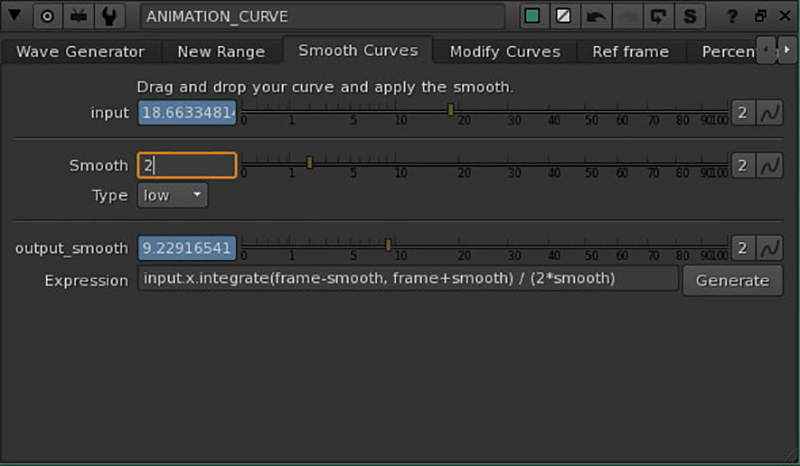
Task: Open animation menu curve icon for input
Action: [x=769, y=112]
